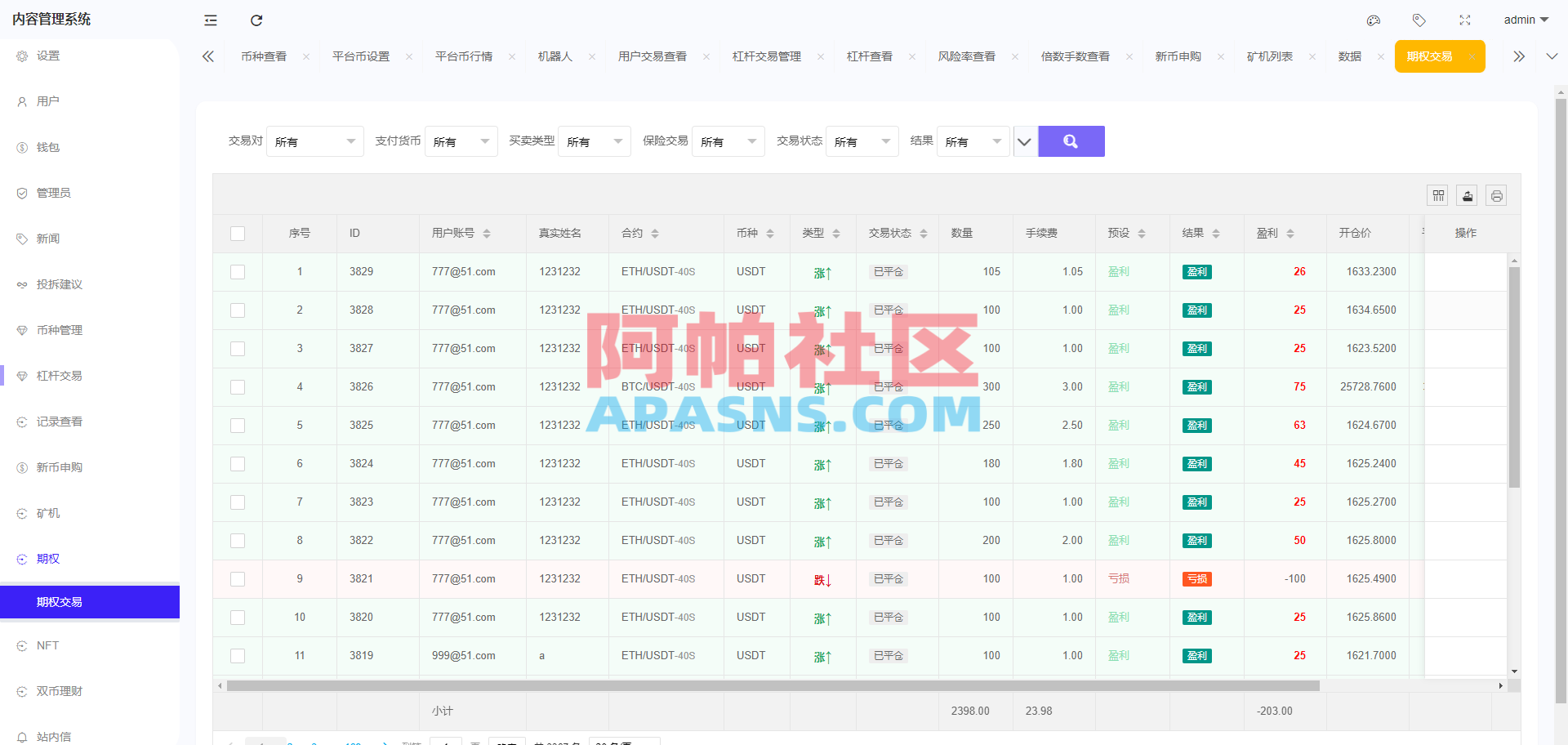Image resolution: width=1568 pixels, height=745 pixels.
Task: Toggle fullscreen with the expand icon
Action: pos(1464,20)
